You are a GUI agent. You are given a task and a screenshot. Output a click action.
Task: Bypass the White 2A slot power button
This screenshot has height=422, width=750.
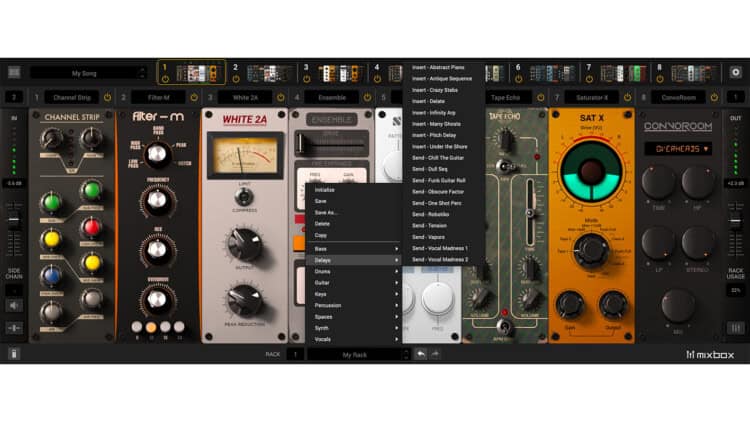point(281,98)
